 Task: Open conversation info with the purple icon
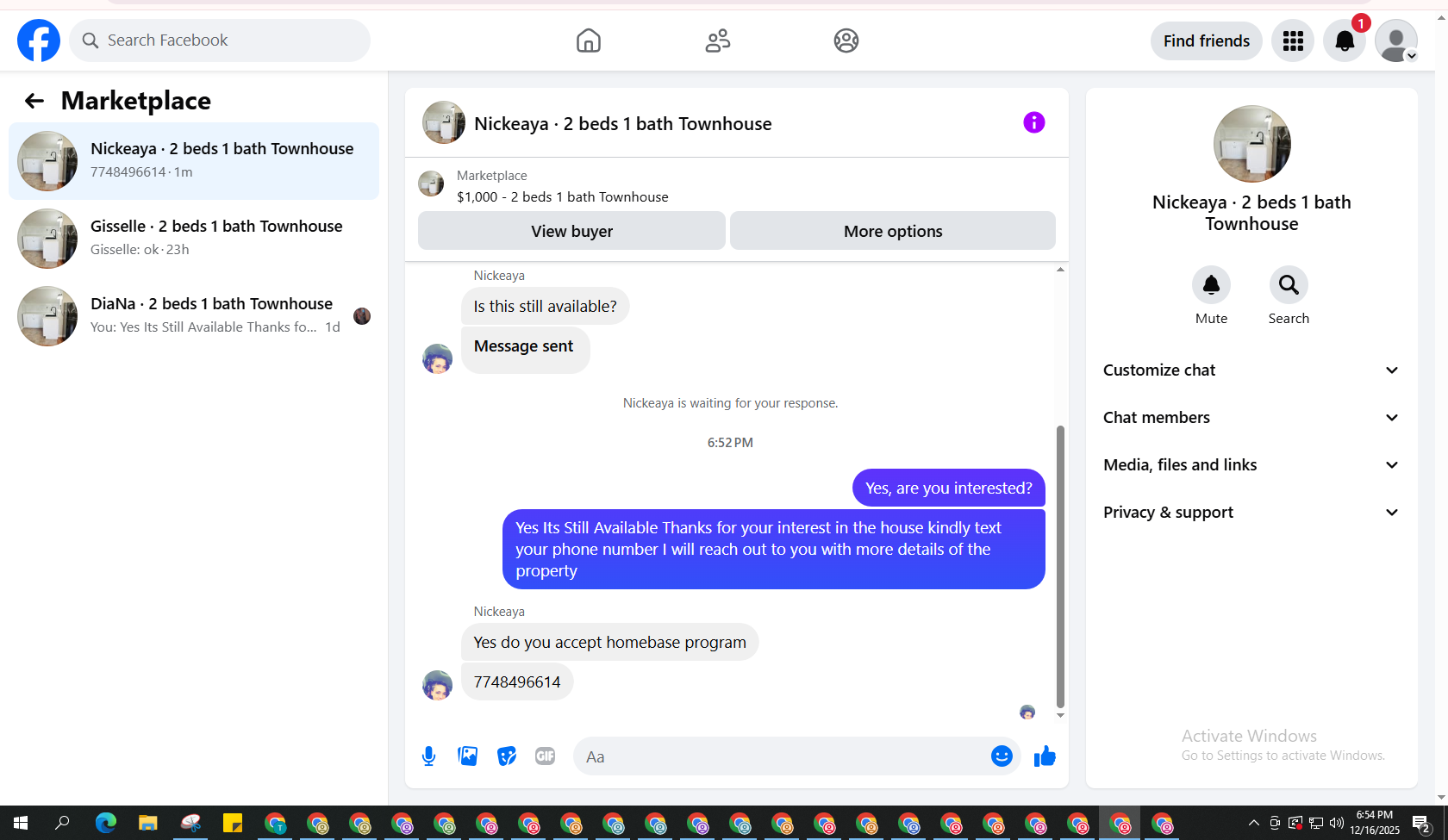point(1034,122)
